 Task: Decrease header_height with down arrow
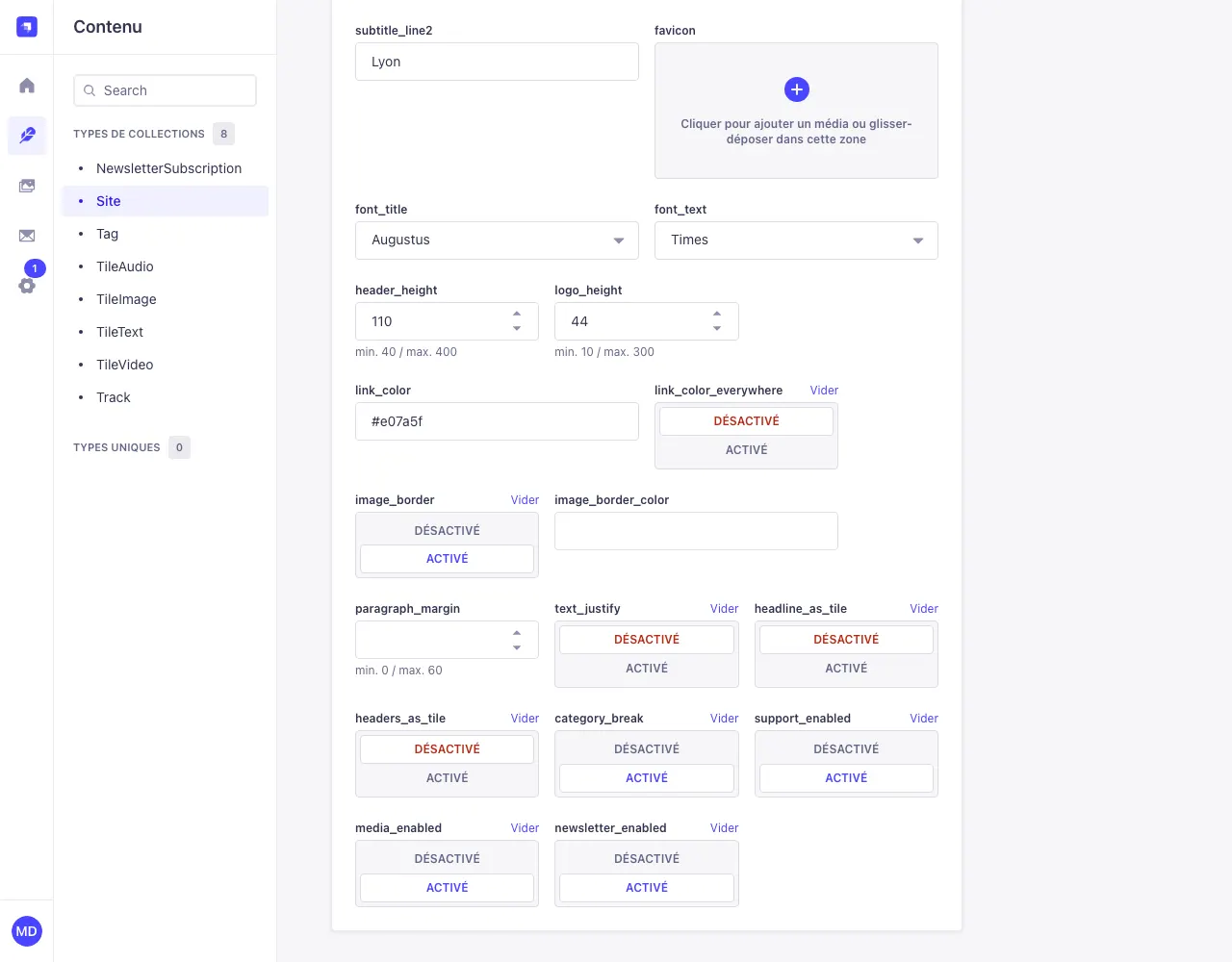coord(517,329)
